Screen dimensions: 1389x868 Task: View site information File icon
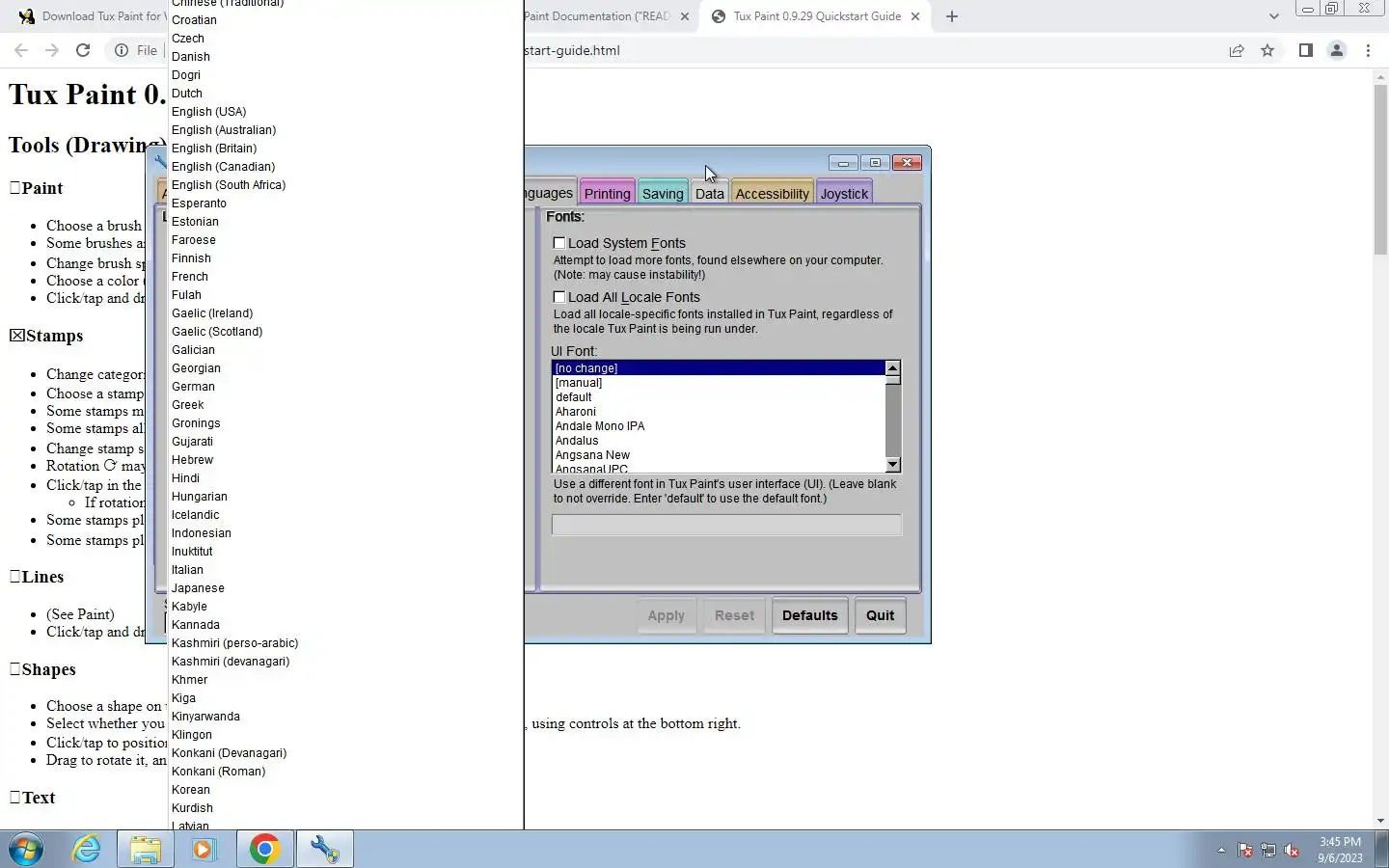click(x=136, y=50)
